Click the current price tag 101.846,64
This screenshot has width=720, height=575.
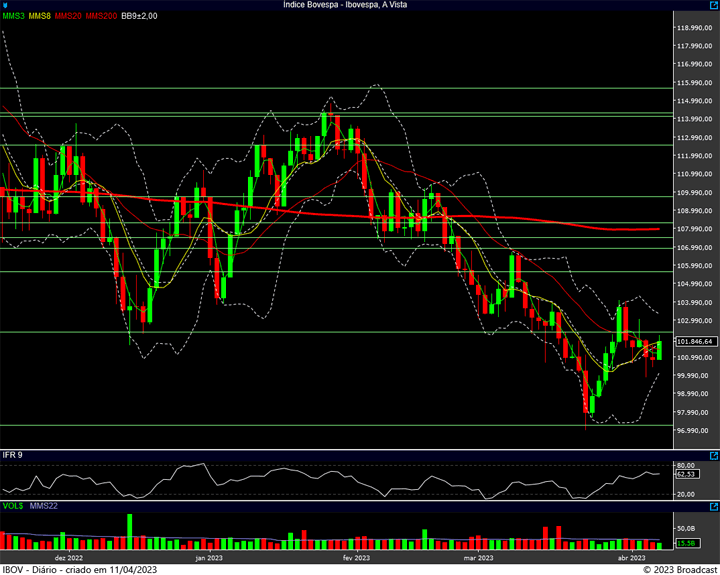click(696, 341)
